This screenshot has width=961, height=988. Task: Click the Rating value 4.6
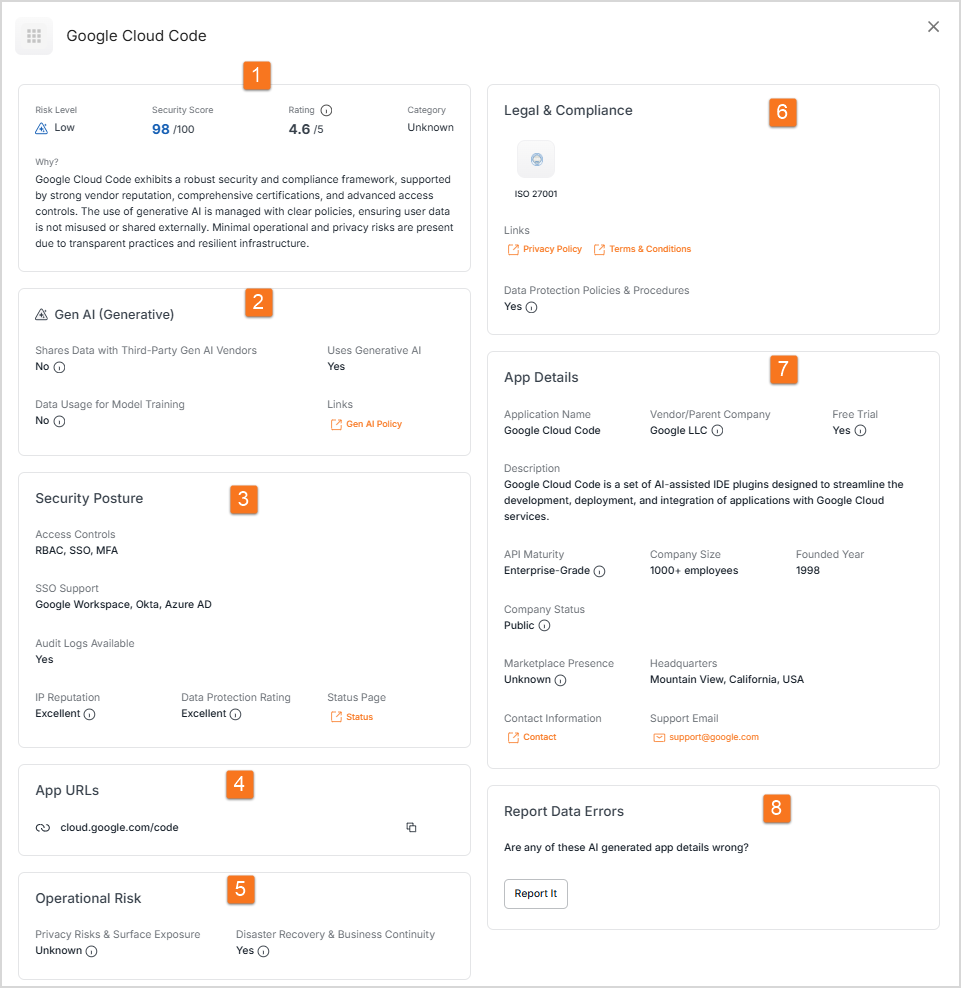coord(299,129)
